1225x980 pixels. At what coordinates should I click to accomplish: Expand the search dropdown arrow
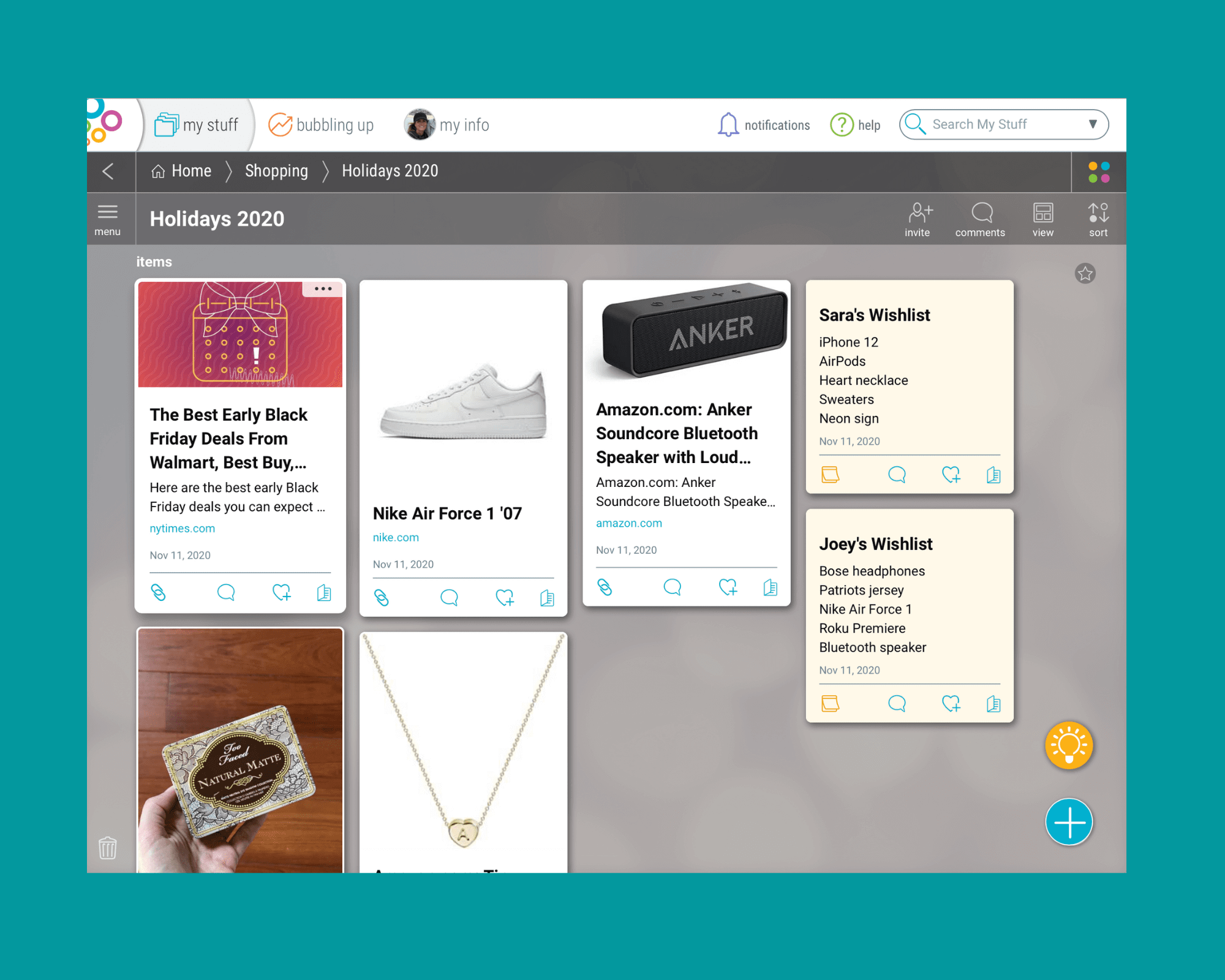tap(1093, 124)
